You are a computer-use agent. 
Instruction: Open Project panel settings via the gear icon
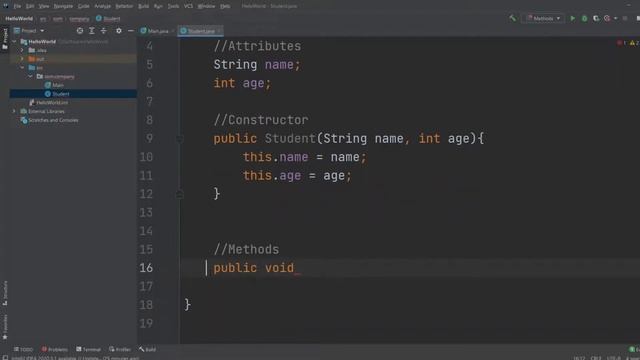[x=119, y=31]
